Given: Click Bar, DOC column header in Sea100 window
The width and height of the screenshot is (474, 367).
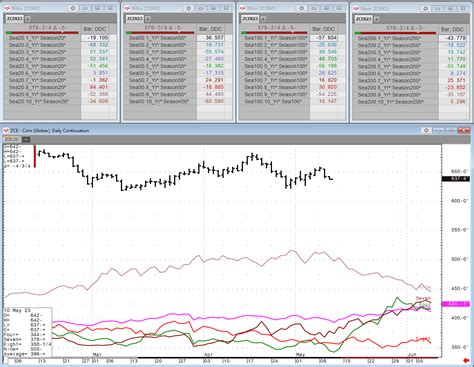Looking at the screenshot, I should 324,29.
